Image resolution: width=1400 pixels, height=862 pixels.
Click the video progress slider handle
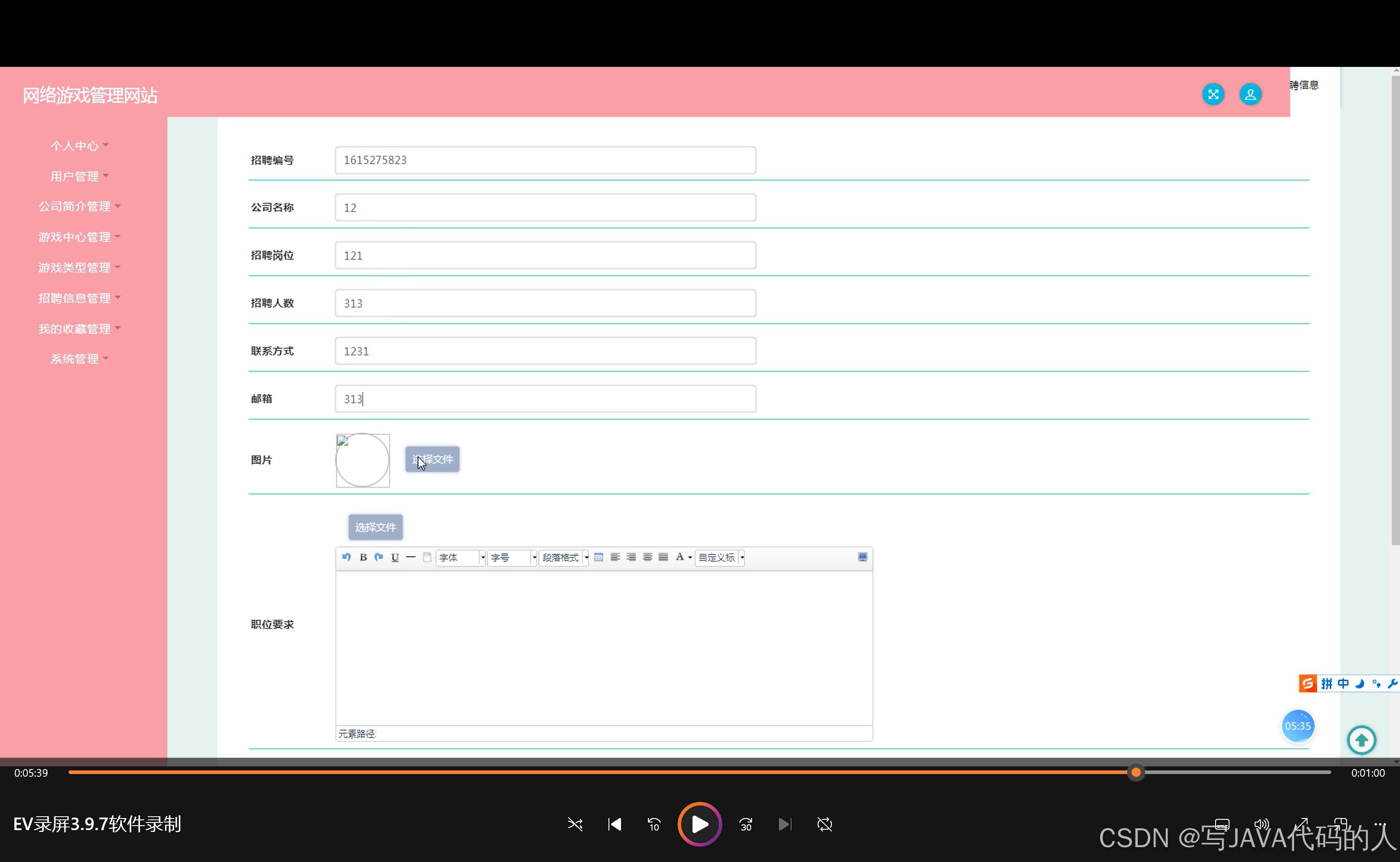click(1136, 773)
